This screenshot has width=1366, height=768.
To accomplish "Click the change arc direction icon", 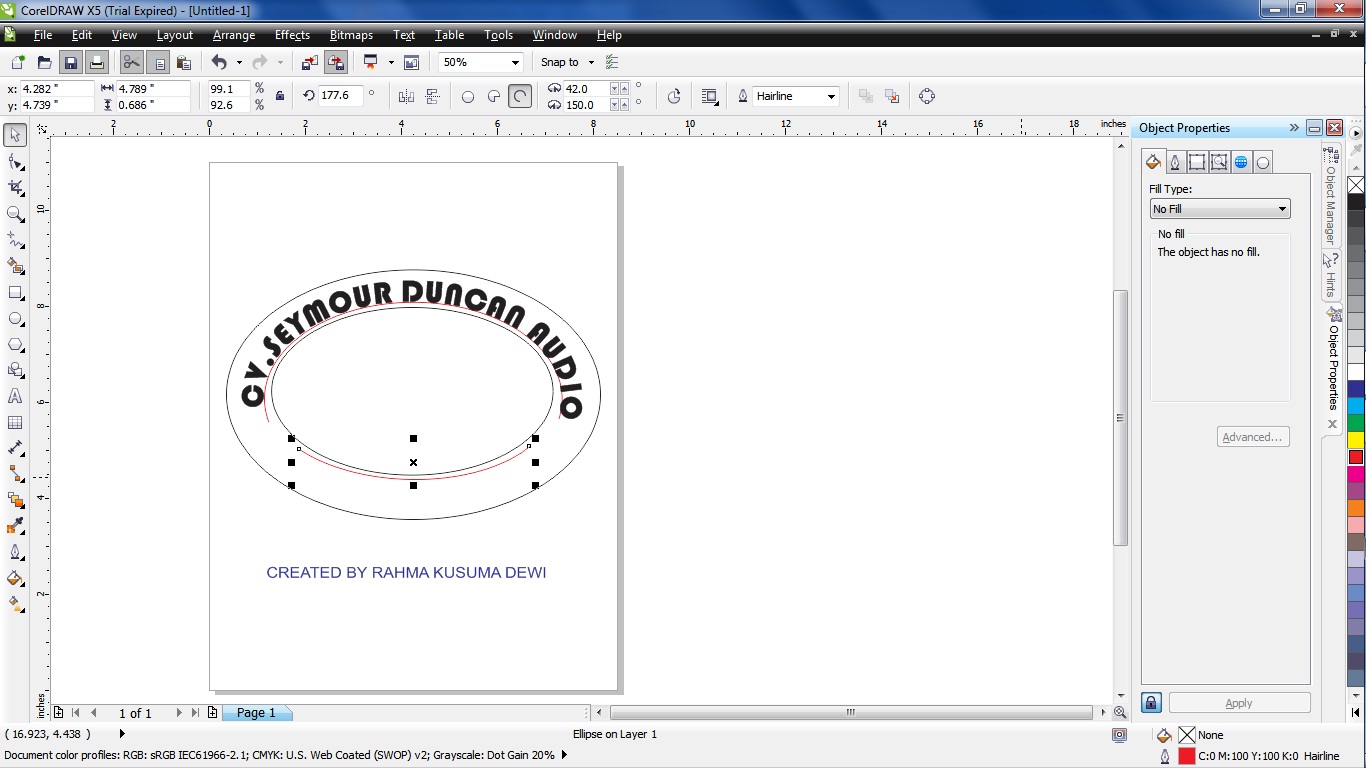I will pyautogui.click(x=674, y=97).
